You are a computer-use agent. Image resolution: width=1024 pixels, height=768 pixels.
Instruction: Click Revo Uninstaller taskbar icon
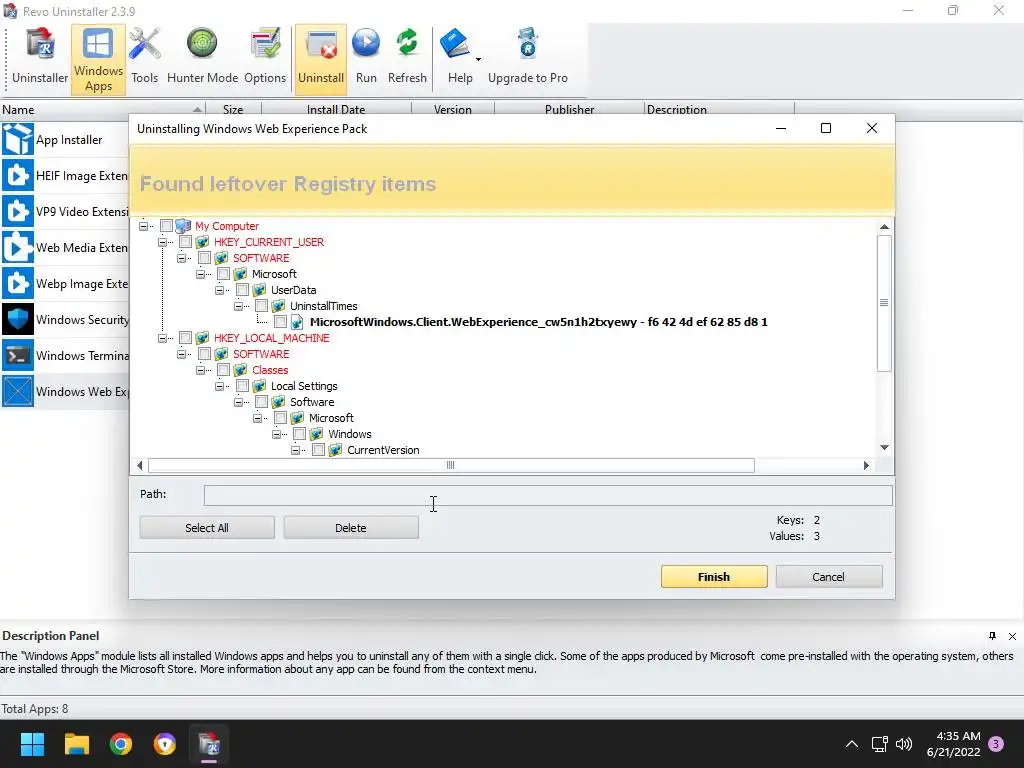click(x=209, y=744)
